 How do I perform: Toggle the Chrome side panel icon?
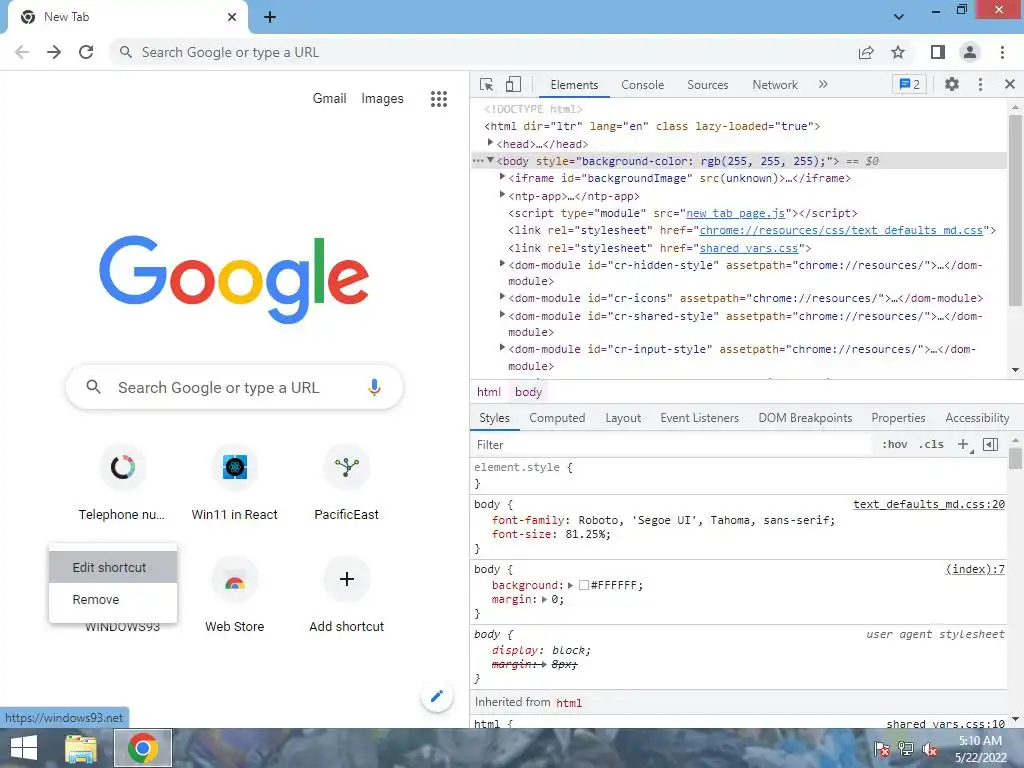click(x=938, y=52)
